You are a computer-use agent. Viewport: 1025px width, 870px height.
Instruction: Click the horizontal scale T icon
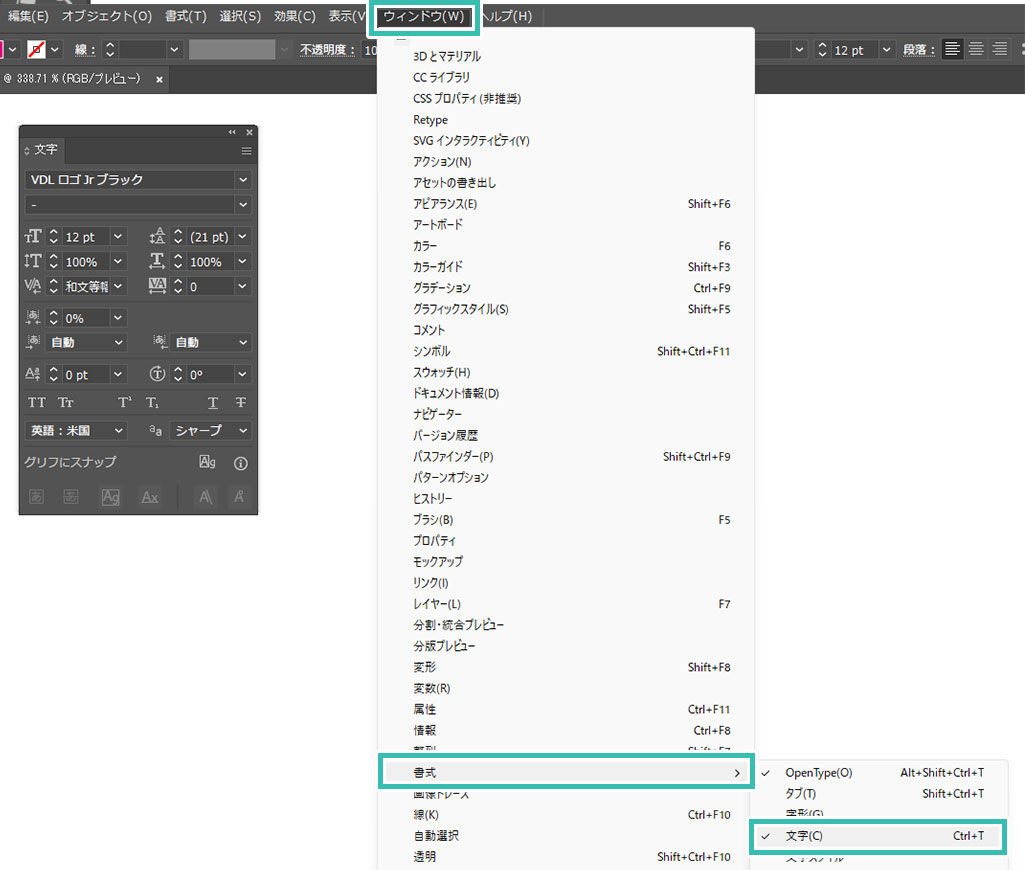click(157, 261)
